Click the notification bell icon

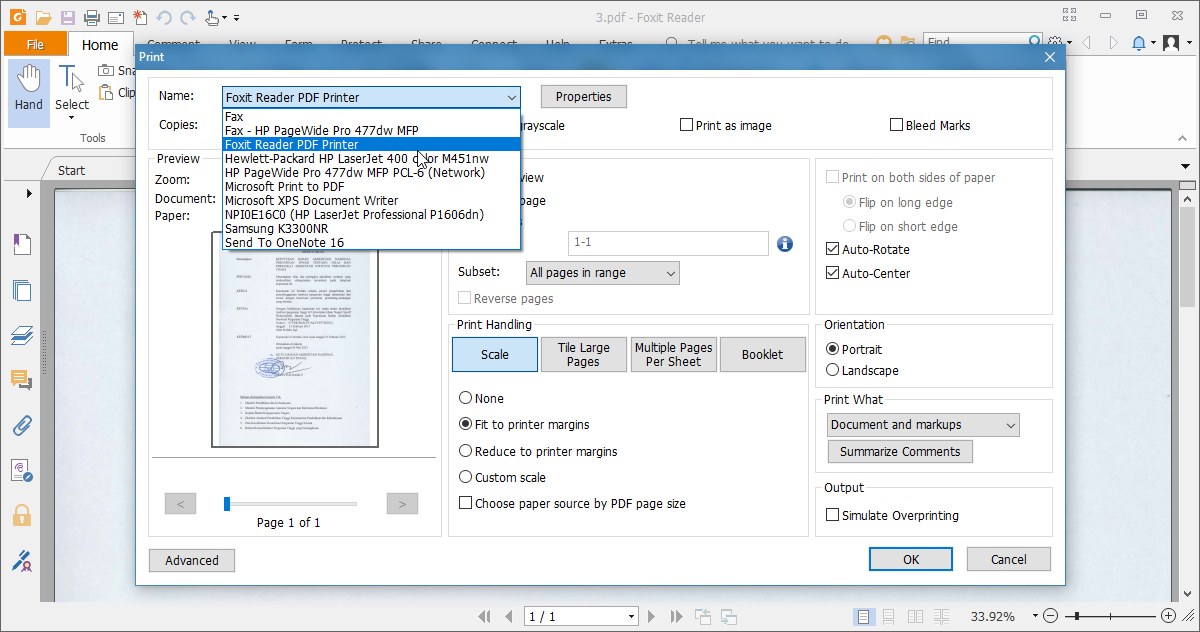click(x=1139, y=43)
